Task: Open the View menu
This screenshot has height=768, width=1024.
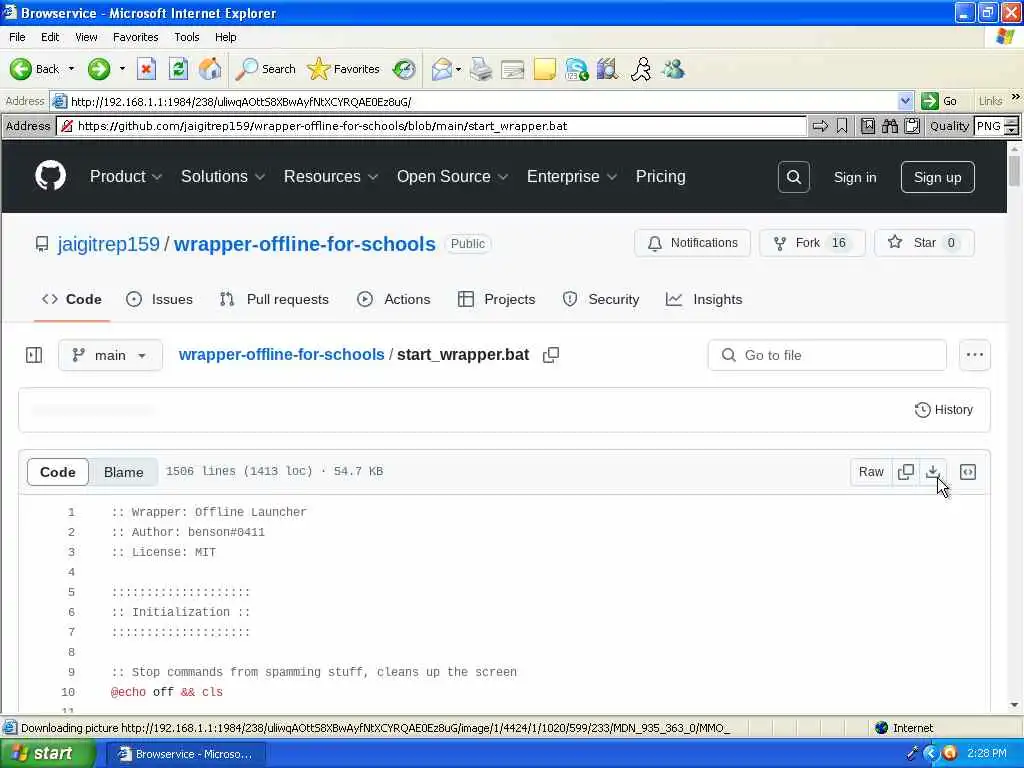Action: 86,37
